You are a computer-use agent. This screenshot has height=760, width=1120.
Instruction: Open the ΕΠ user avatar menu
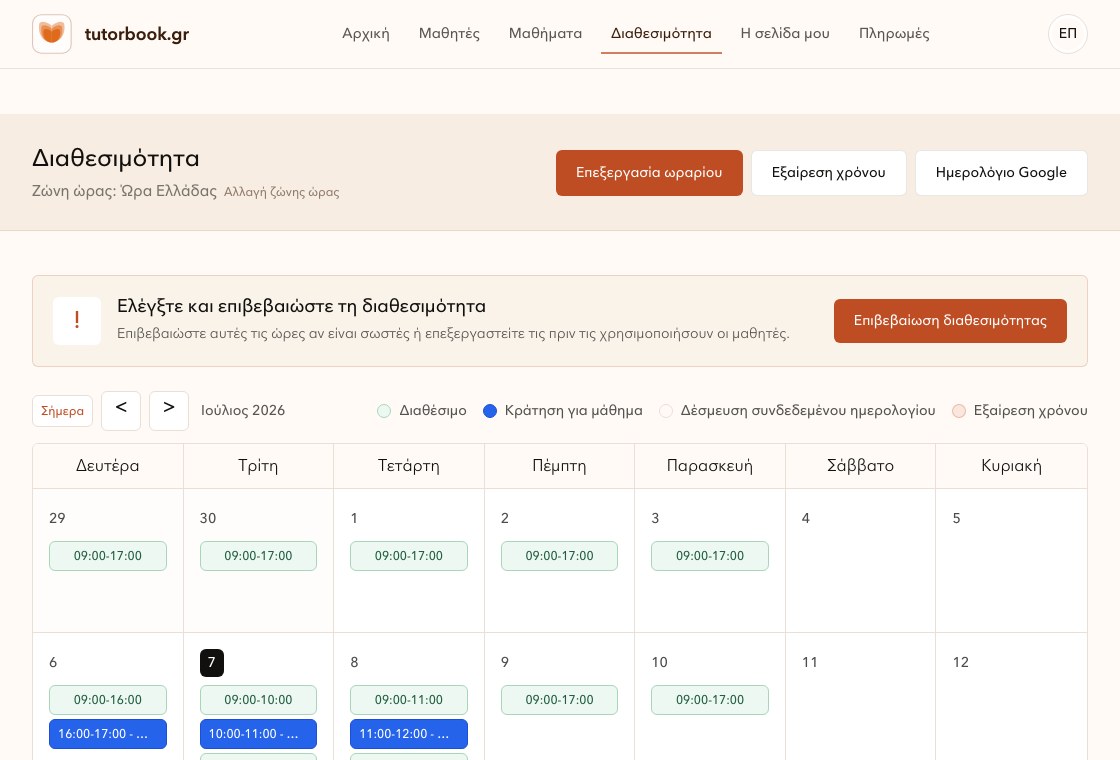pos(1067,34)
